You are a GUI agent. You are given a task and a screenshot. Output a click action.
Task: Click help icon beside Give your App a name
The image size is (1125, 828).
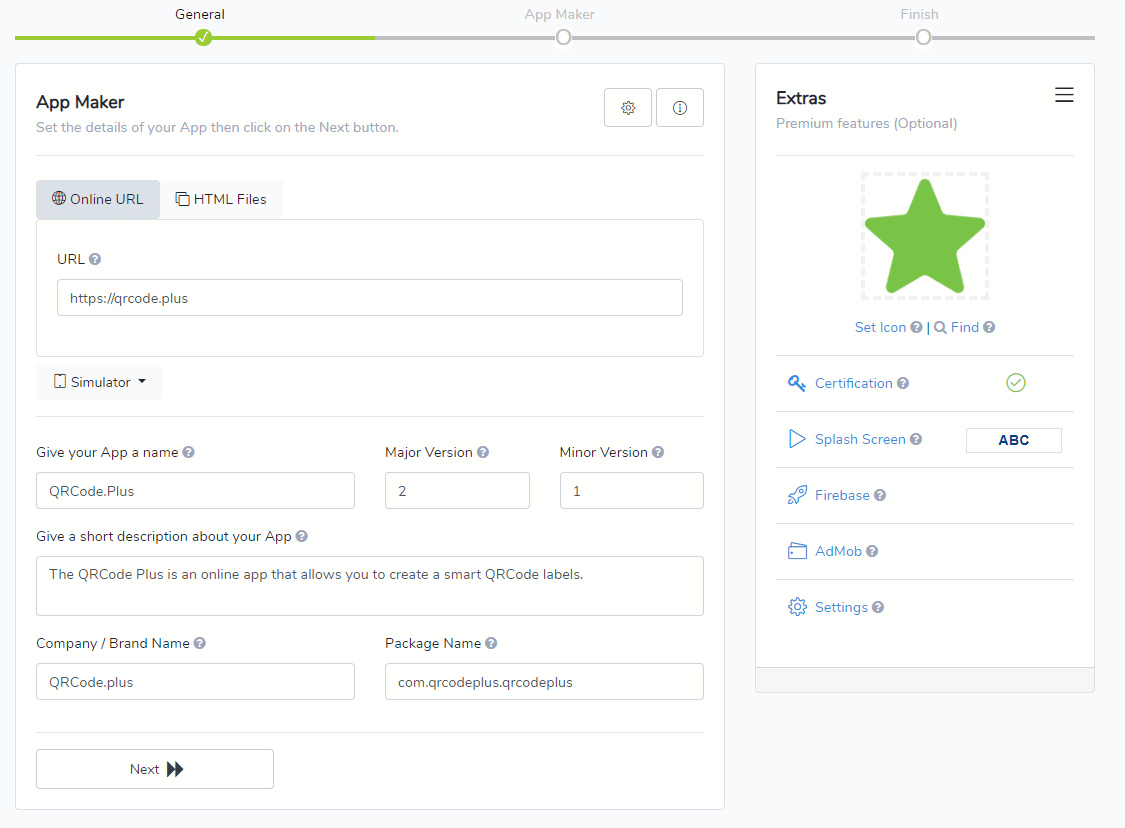[x=188, y=452]
